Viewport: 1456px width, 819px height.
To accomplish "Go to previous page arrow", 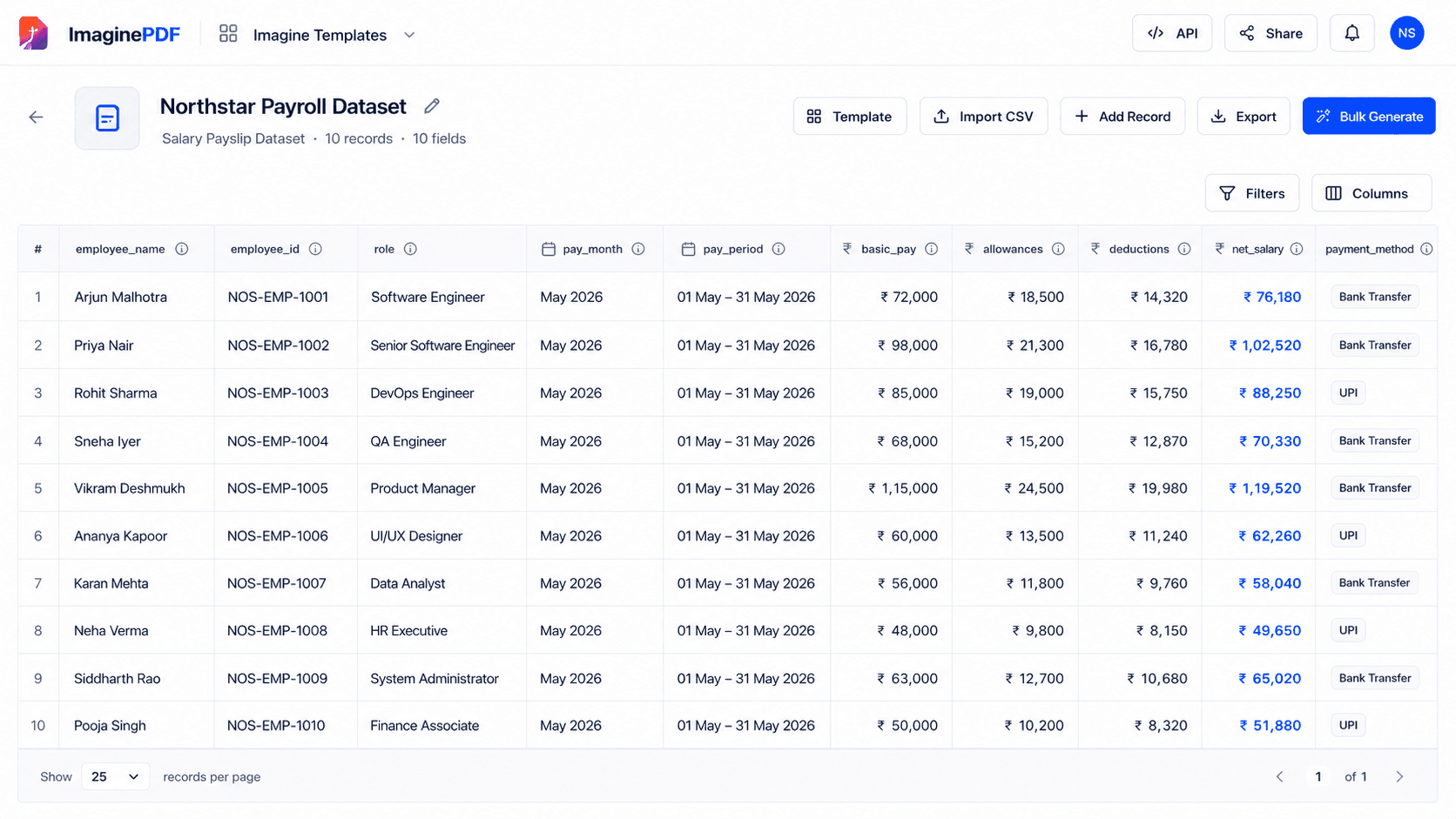I will click(x=1279, y=776).
